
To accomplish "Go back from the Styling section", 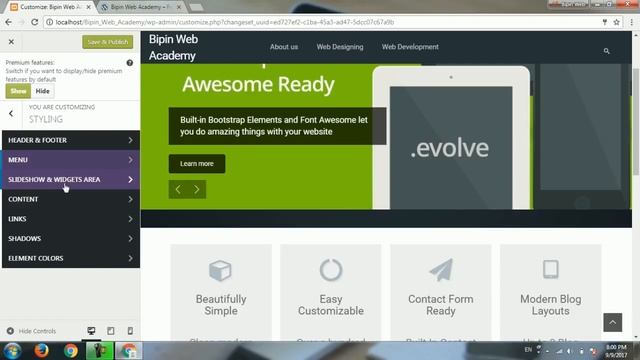I will (11, 113).
